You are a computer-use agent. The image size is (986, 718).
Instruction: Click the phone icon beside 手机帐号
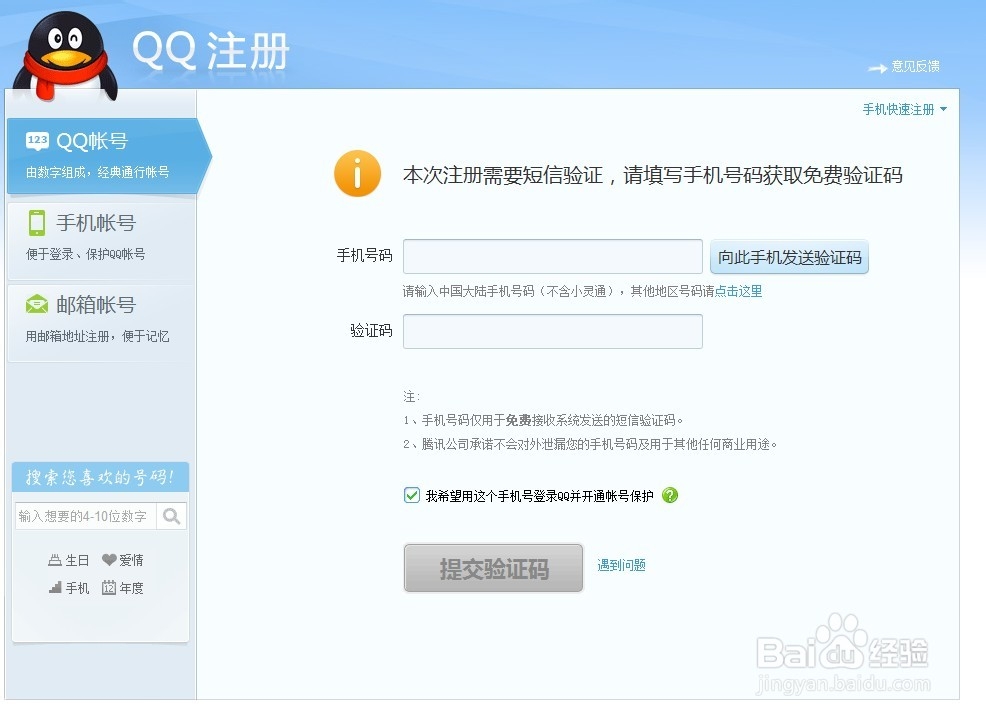pos(37,222)
